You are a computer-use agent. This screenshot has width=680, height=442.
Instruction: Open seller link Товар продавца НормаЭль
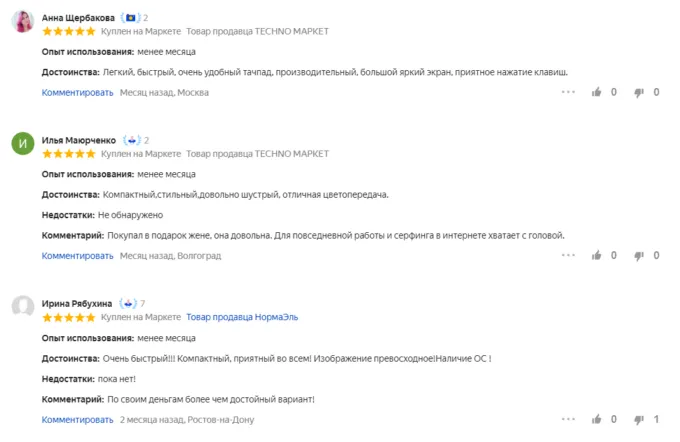[x=242, y=317]
